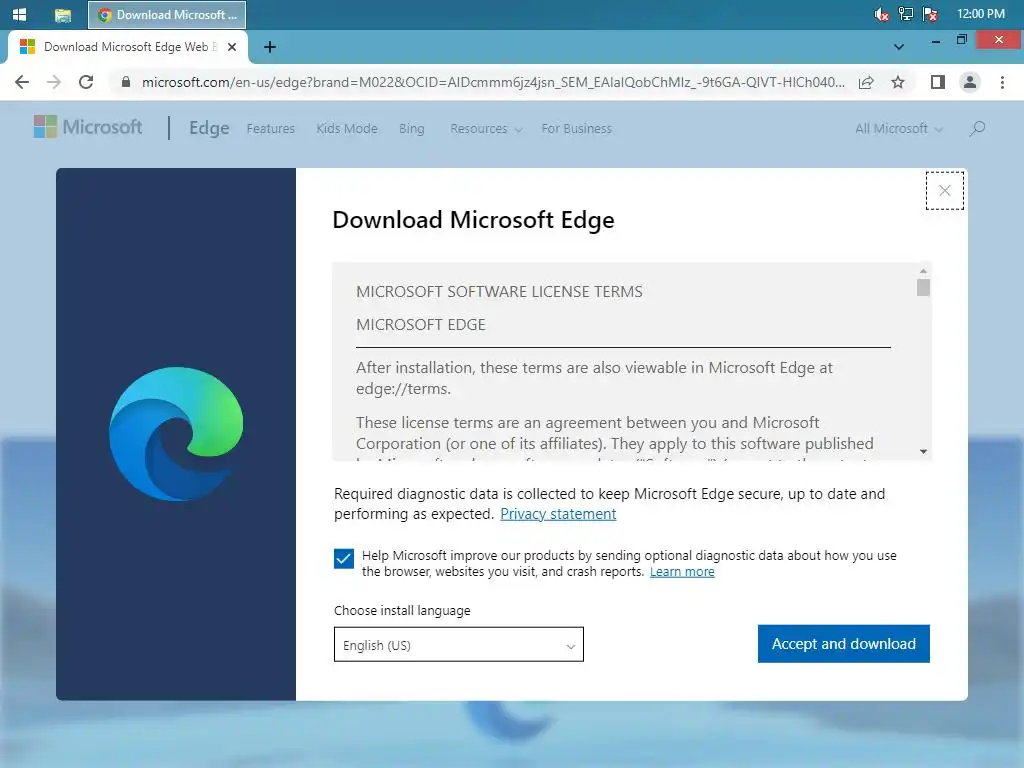This screenshot has width=1024, height=768.
Task: Open the Learn more link
Action: (682, 571)
